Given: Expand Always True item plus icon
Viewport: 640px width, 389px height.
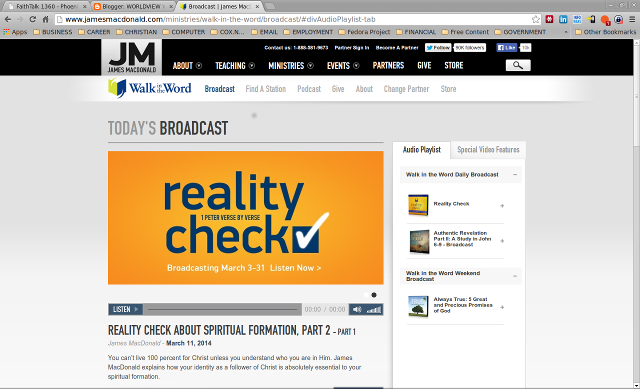Looking at the screenshot, I should [502, 307].
